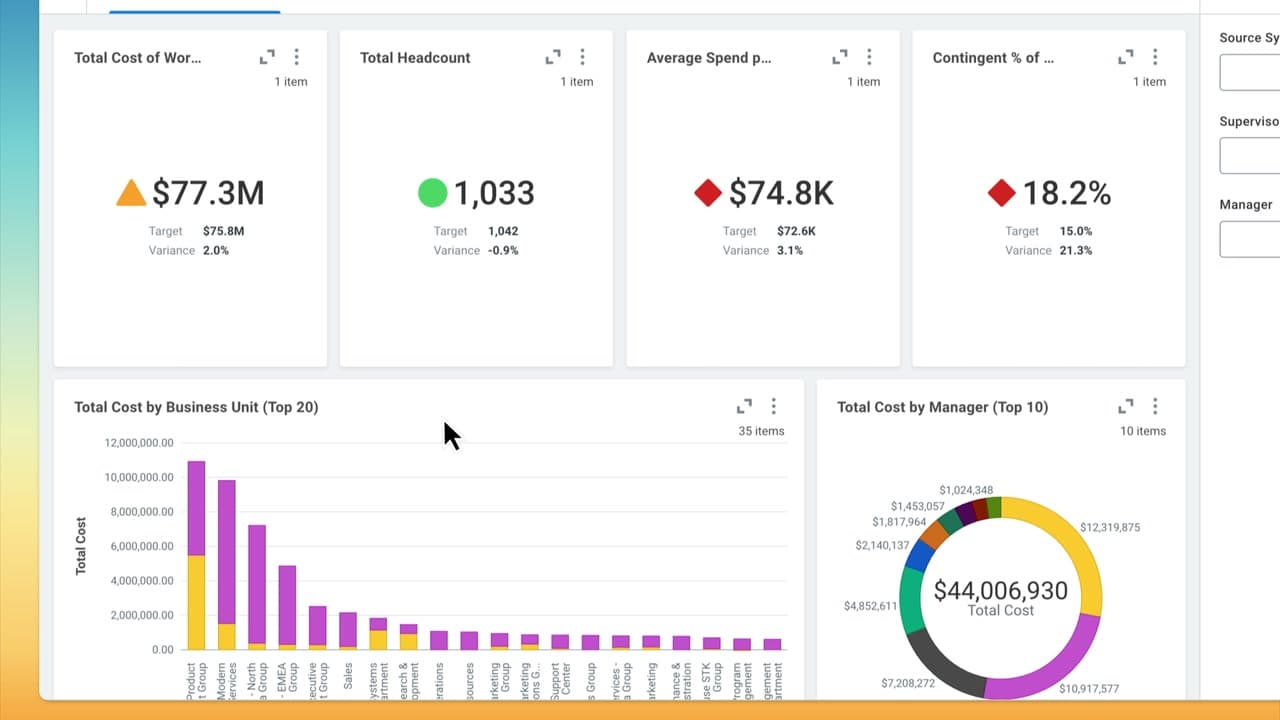Viewport: 1280px width, 720px height.
Task: Click the Total Cost by Business Unit title
Action: [196, 407]
